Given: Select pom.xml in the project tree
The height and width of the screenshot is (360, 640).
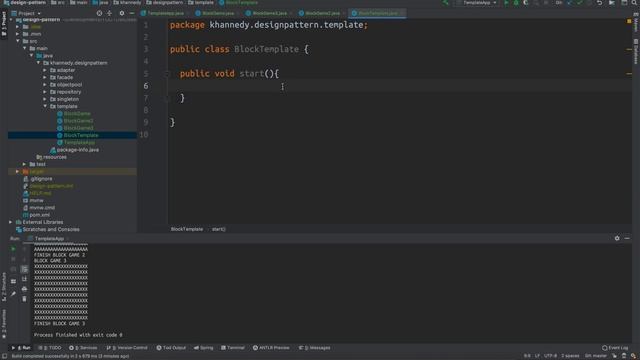Looking at the screenshot, I should click(x=36, y=215).
